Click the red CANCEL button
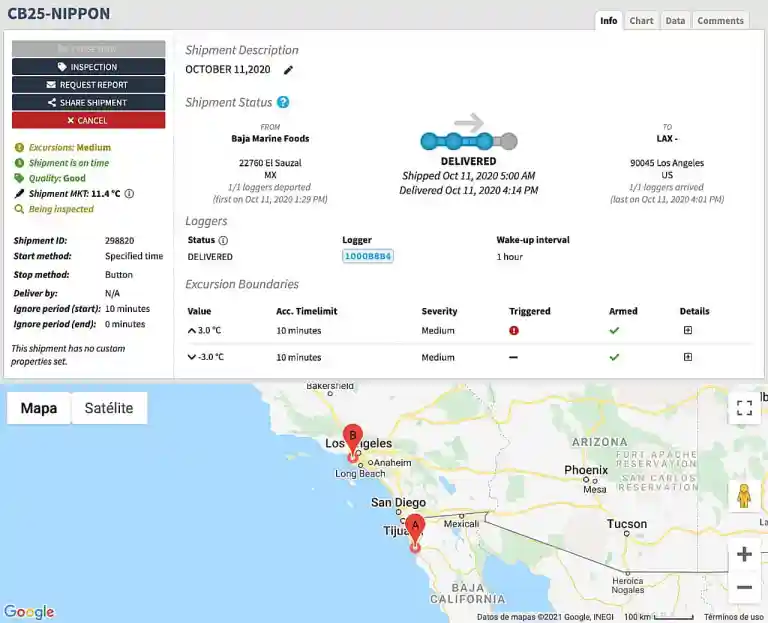Screen dimensions: 768x623 pyautogui.click(x=89, y=120)
